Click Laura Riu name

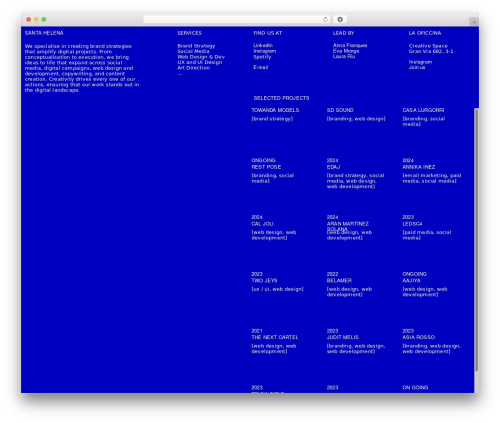point(344,56)
